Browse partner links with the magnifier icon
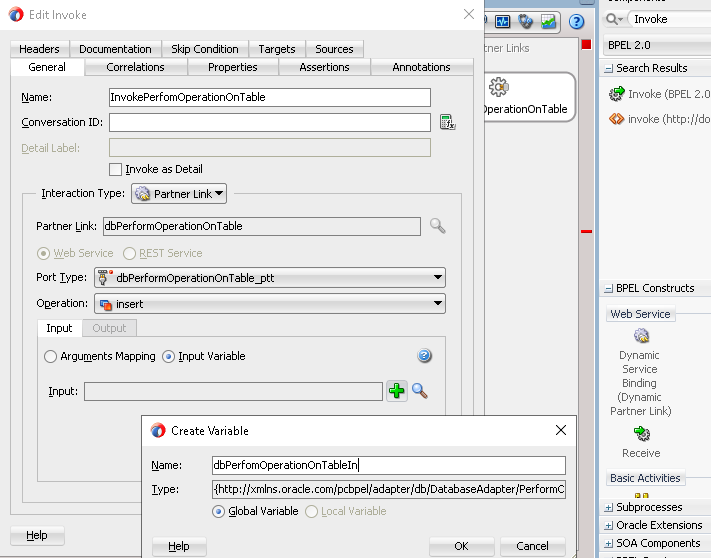This screenshot has width=711, height=558. point(438,226)
